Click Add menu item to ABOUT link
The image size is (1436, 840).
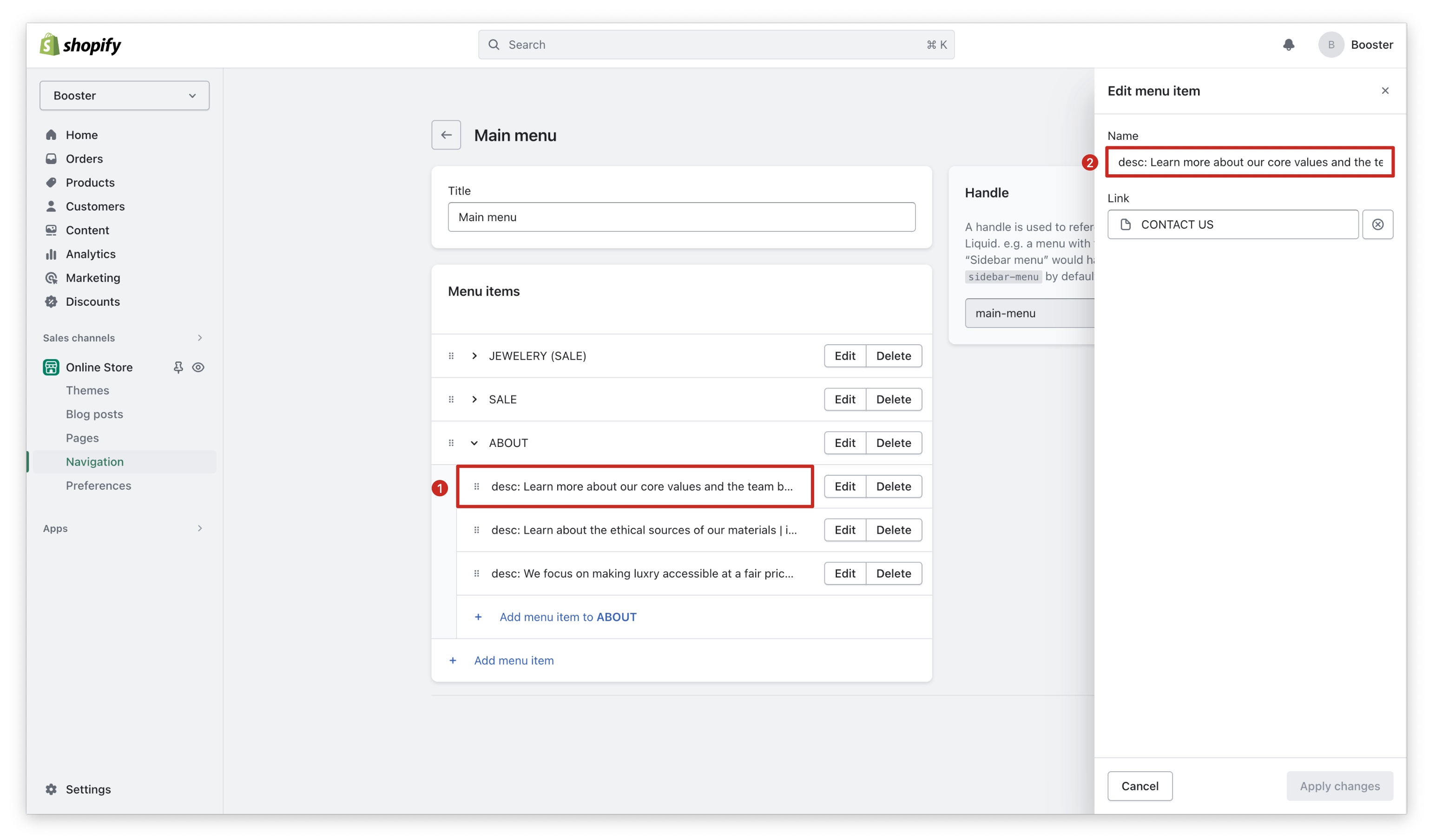[x=567, y=617]
